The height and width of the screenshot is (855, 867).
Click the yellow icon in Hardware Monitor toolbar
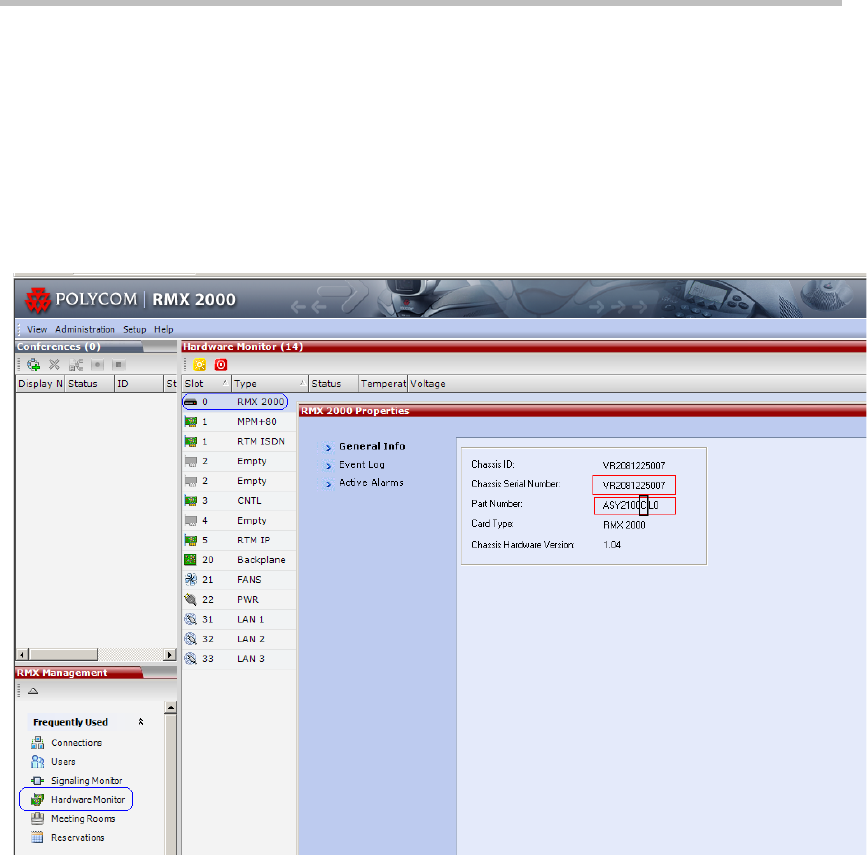tap(199, 365)
